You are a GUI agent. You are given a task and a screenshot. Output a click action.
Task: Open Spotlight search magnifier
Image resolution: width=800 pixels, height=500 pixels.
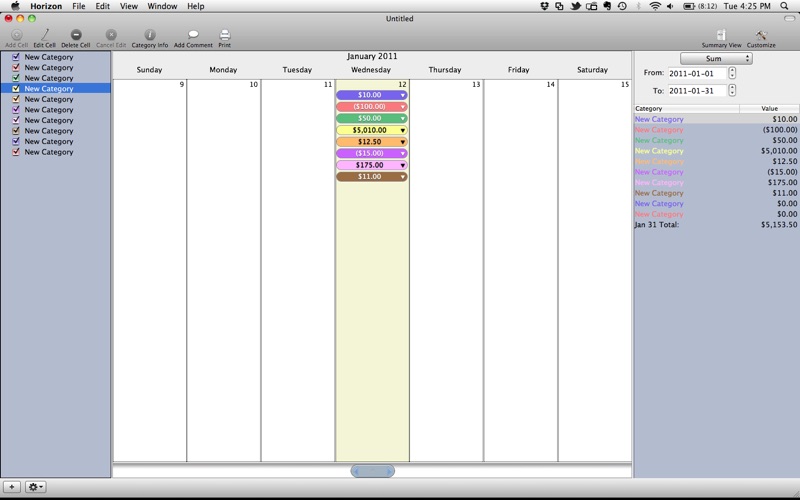(784, 6)
